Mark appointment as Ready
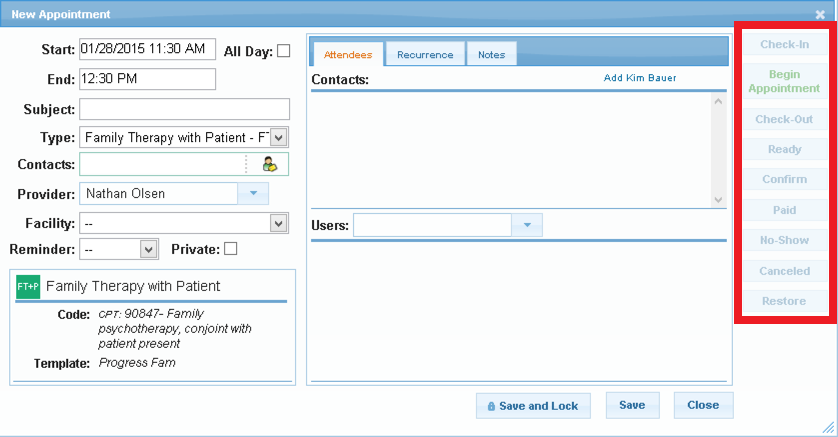Image resolution: width=838 pixels, height=437 pixels. pos(785,149)
